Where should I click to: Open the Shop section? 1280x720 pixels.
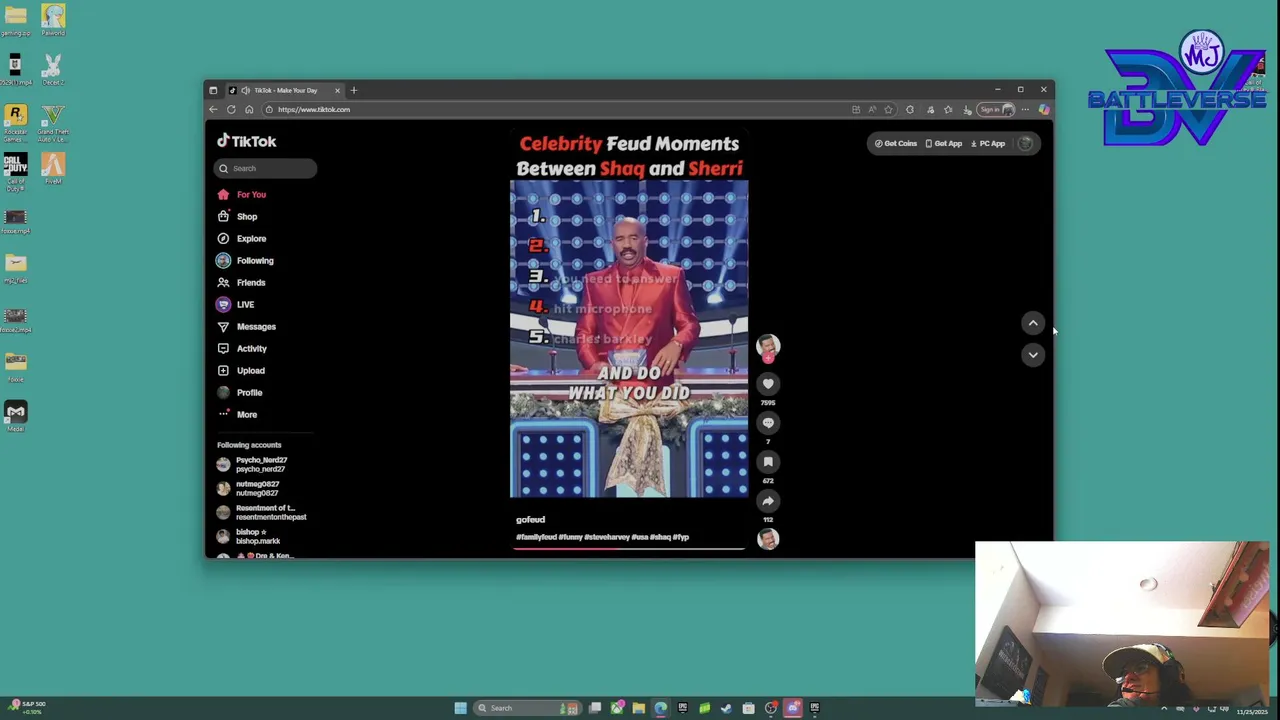point(238,217)
